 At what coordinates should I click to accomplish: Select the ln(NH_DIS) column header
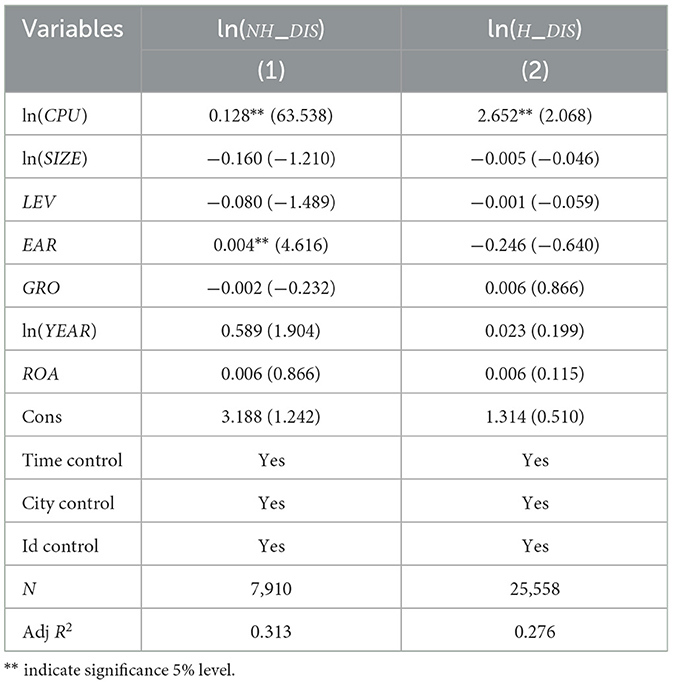[270, 29]
